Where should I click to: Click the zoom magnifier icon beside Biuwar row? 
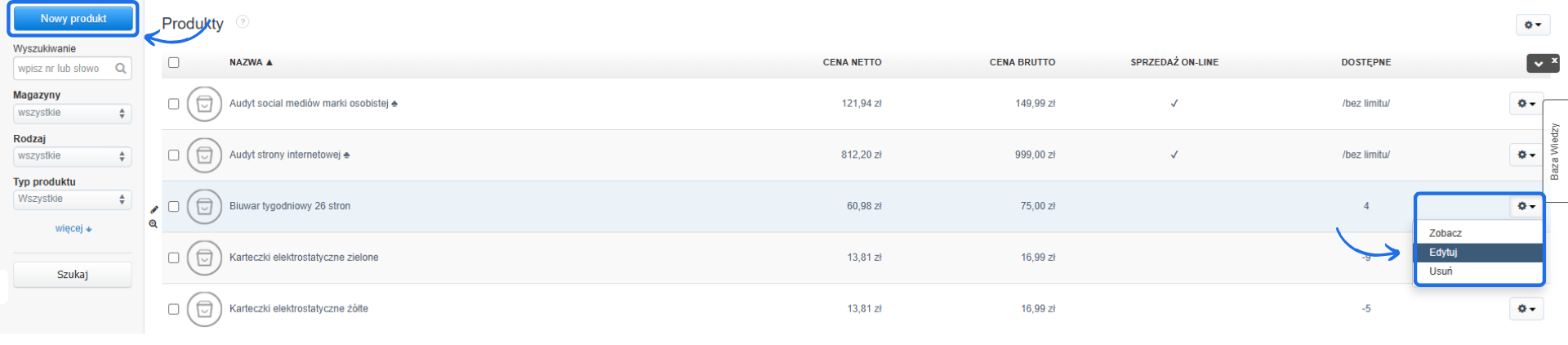[154, 224]
